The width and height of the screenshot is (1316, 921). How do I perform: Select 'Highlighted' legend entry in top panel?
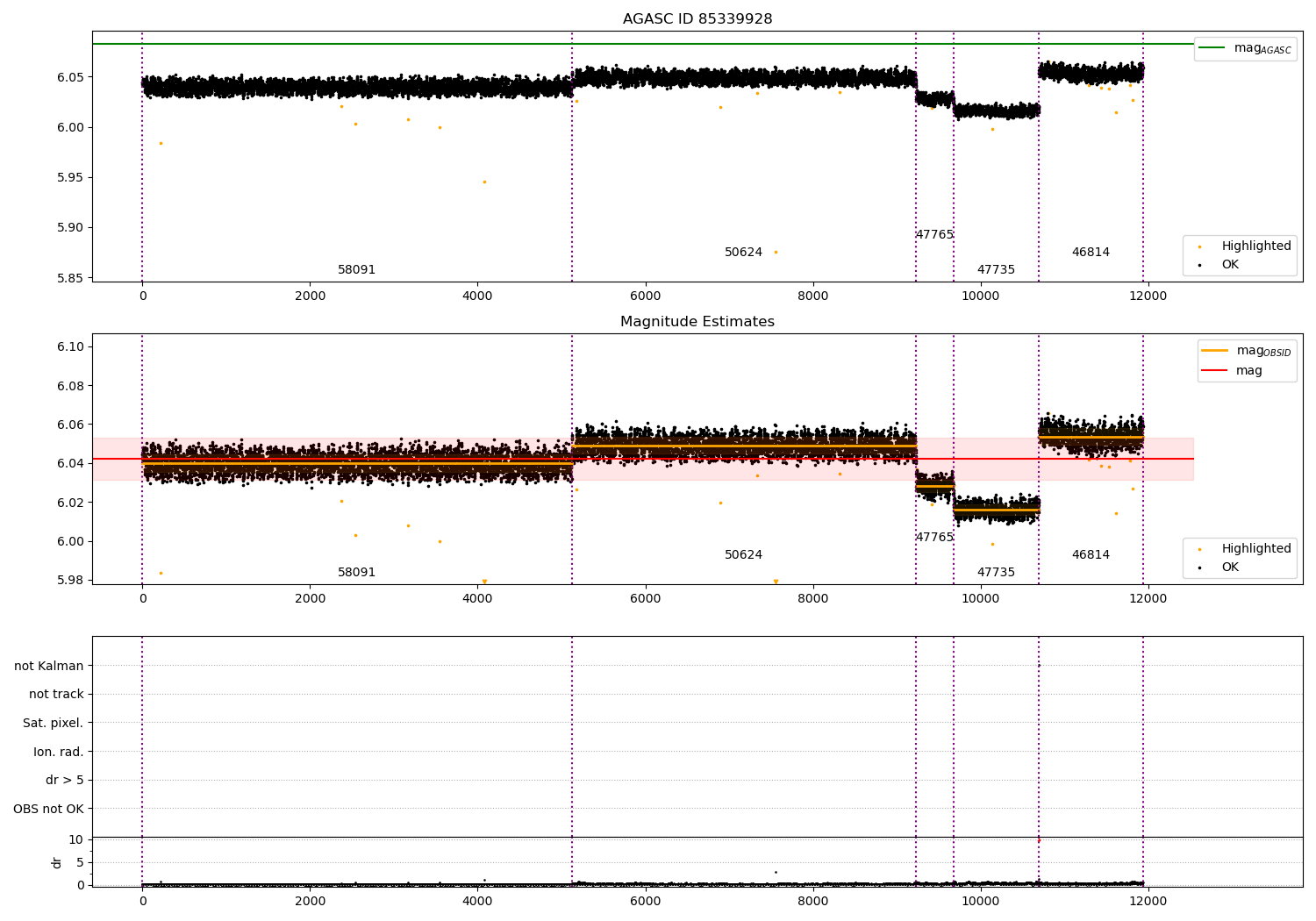[x=1256, y=246]
